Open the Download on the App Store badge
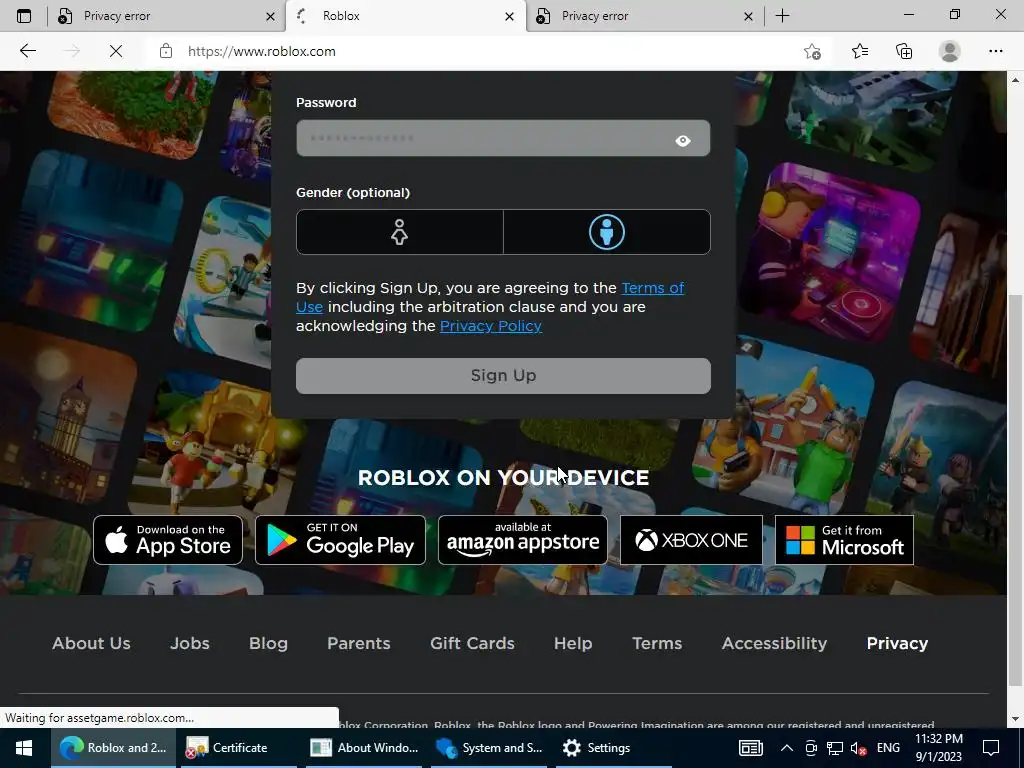The image size is (1024, 768). (x=168, y=540)
